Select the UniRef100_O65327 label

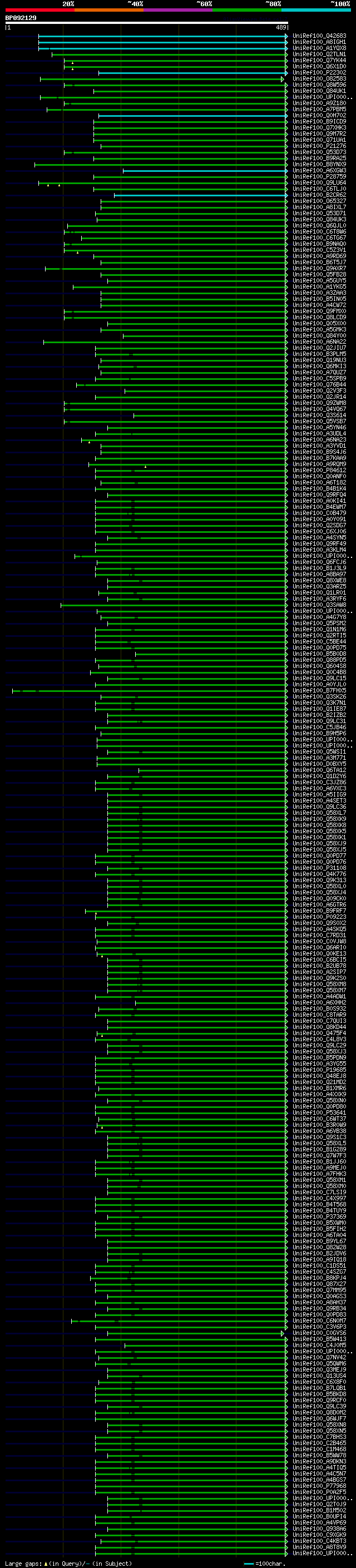pos(319,201)
